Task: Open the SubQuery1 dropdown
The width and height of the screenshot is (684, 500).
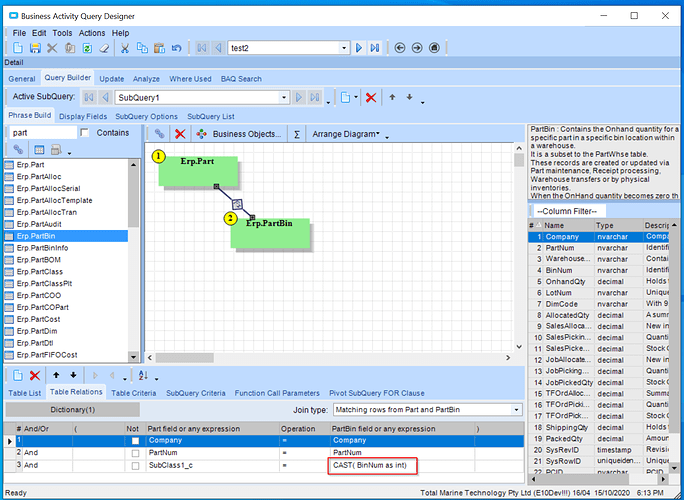Action: click(284, 97)
